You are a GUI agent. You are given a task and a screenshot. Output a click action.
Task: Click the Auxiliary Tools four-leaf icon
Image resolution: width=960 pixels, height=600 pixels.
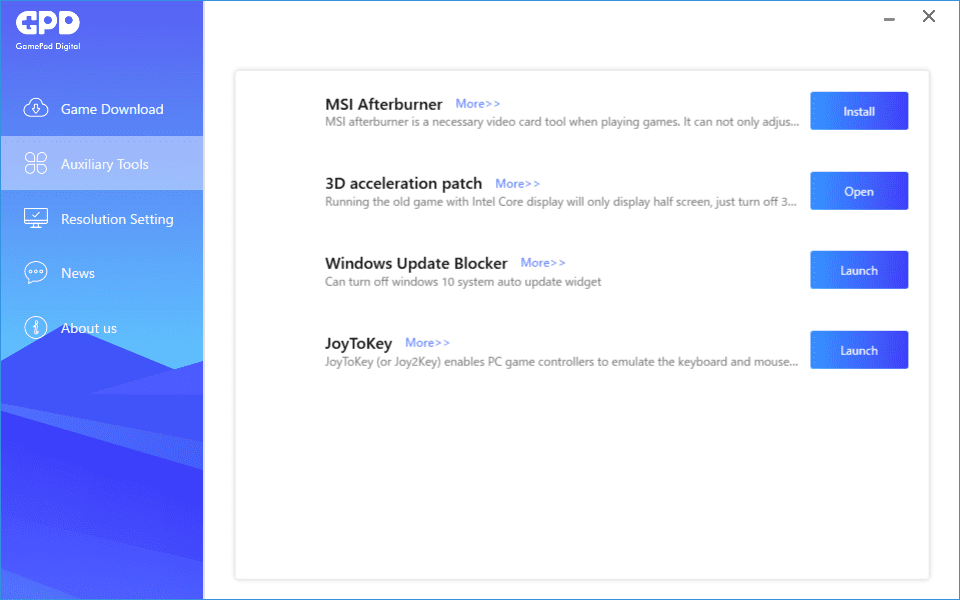(x=36, y=163)
